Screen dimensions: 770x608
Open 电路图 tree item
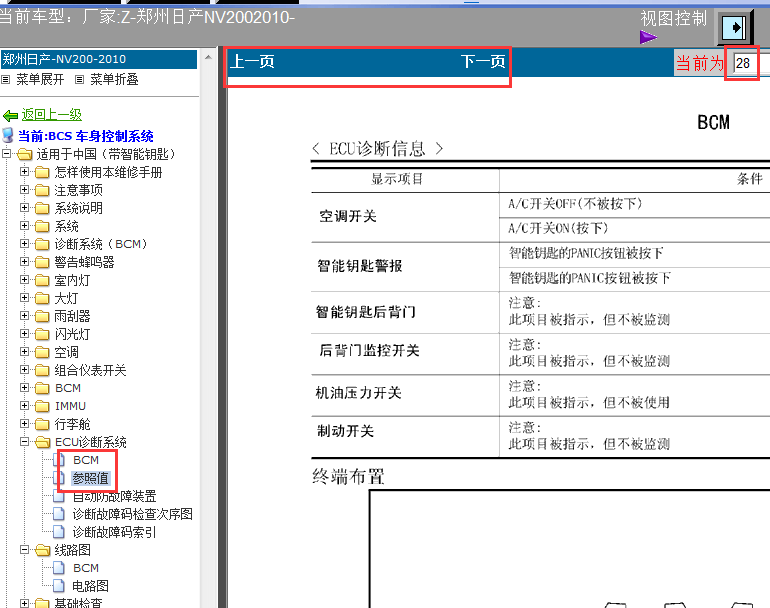pos(91,586)
